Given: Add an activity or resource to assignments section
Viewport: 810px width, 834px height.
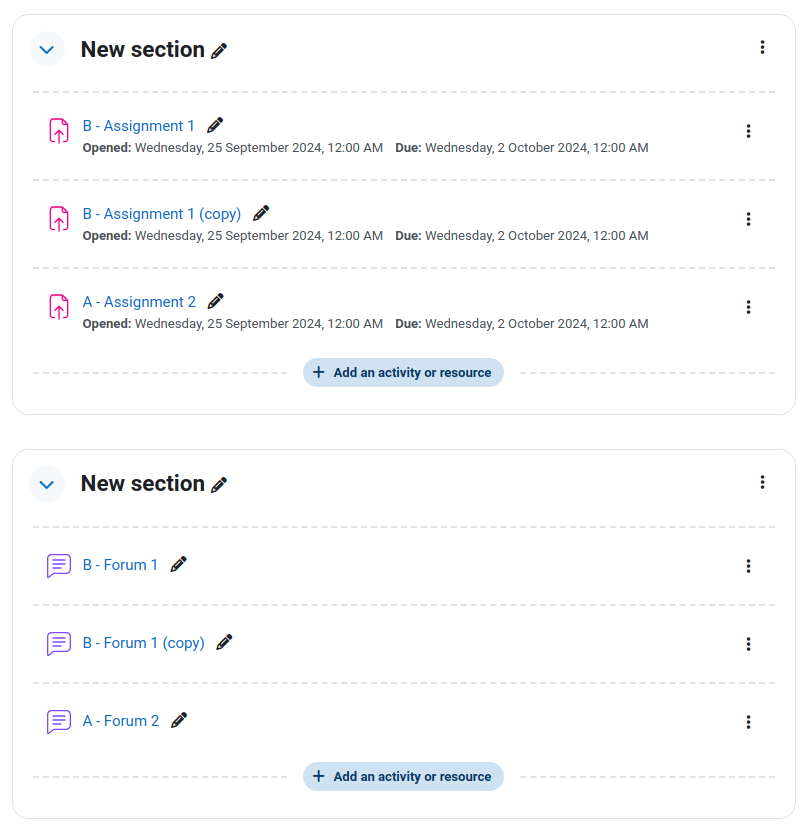Looking at the screenshot, I should [403, 372].
